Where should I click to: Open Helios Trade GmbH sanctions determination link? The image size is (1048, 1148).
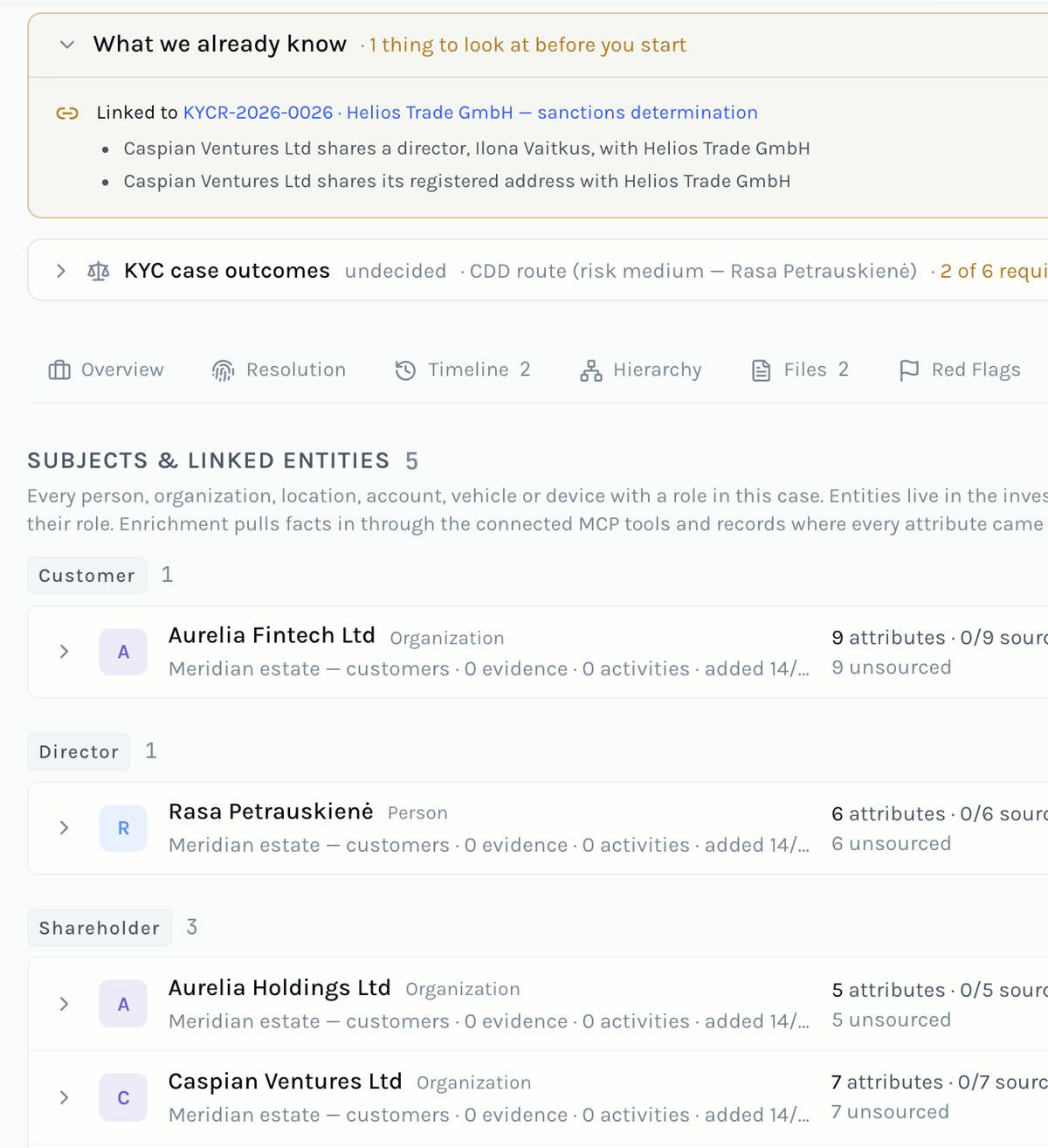point(552,113)
